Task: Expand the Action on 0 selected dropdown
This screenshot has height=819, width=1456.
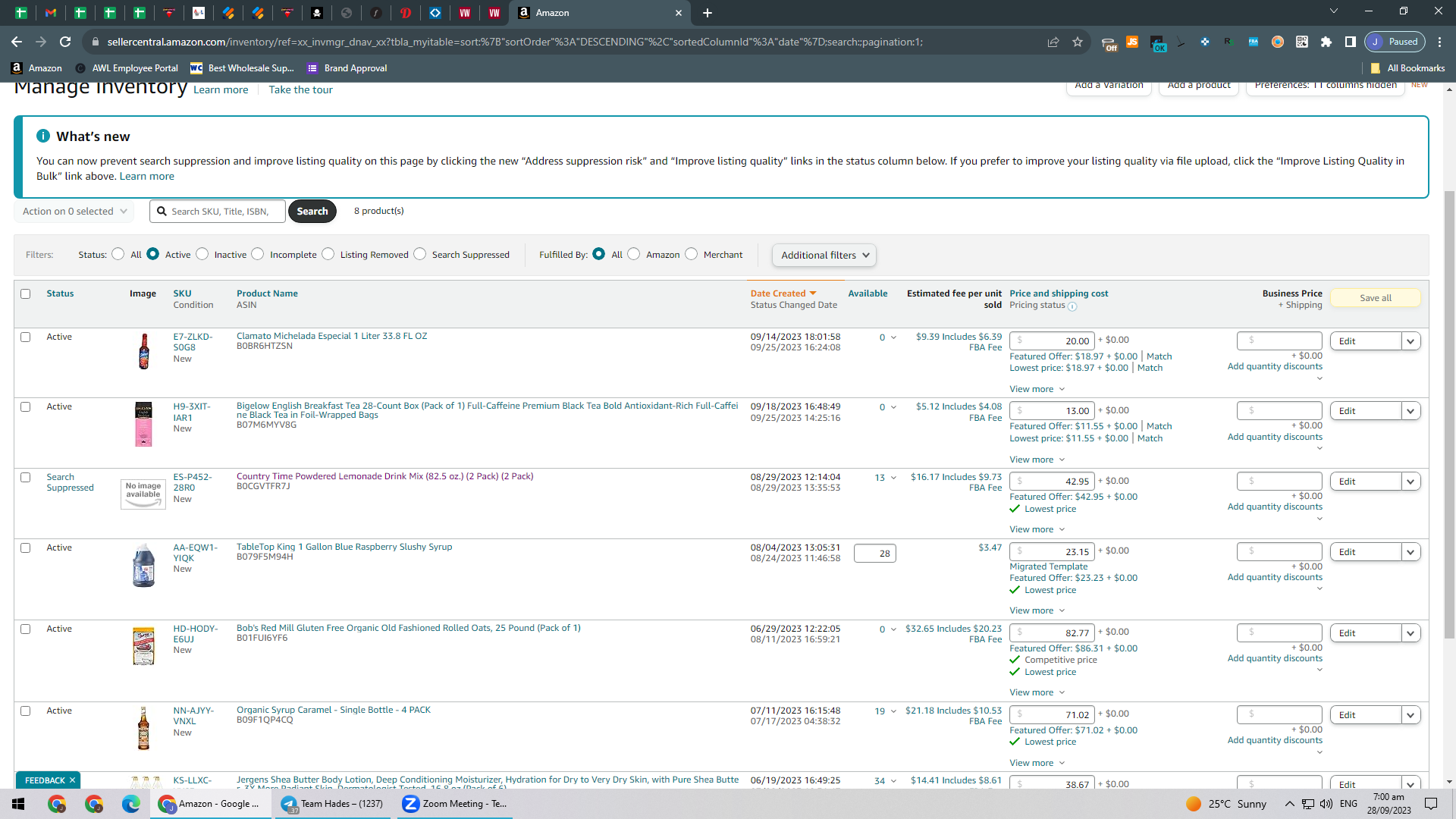Action: (x=74, y=212)
